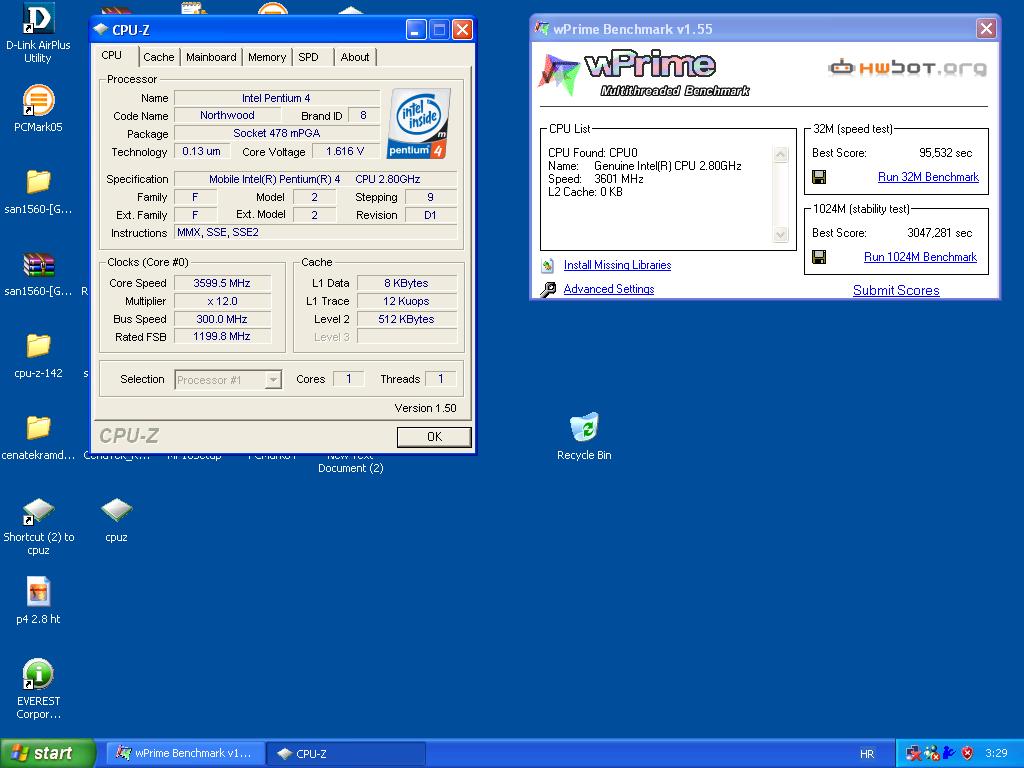Open the Advanced Settings link in wPrime
1024x768 pixels.
click(609, 289)
